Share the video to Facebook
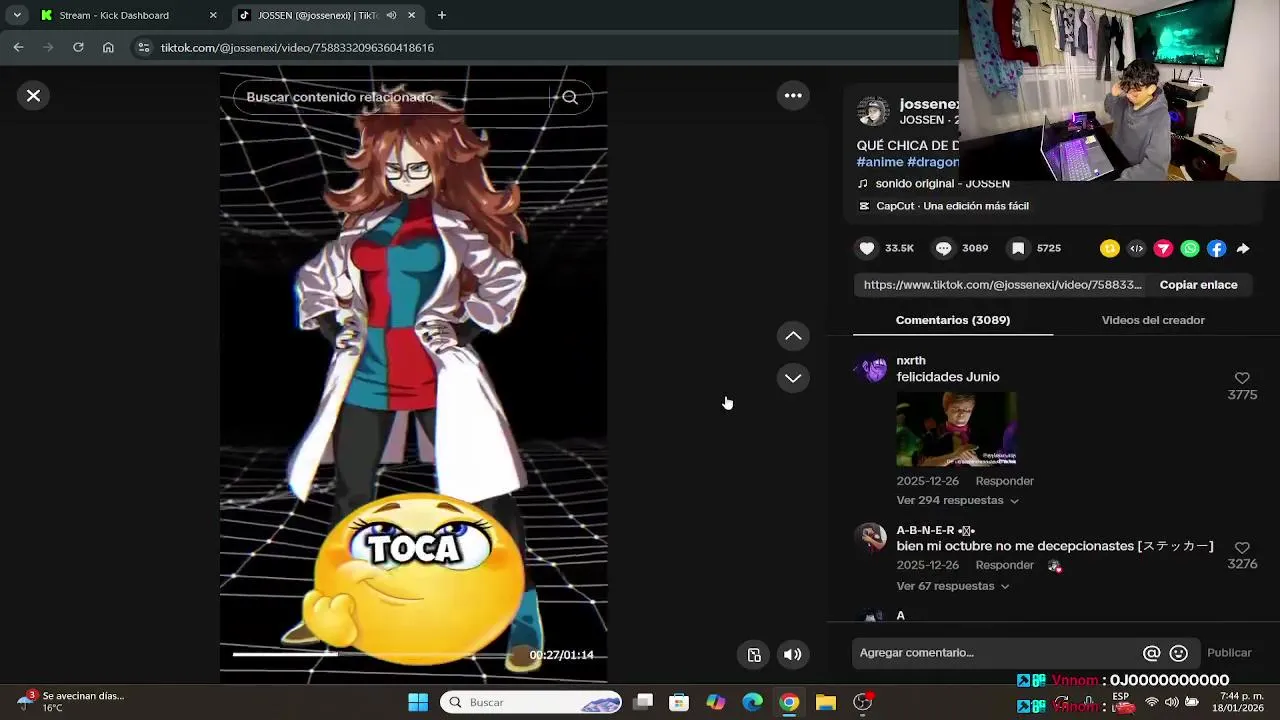The height and width of the screenshot is (720, 1280). (x=1216, y=249)
